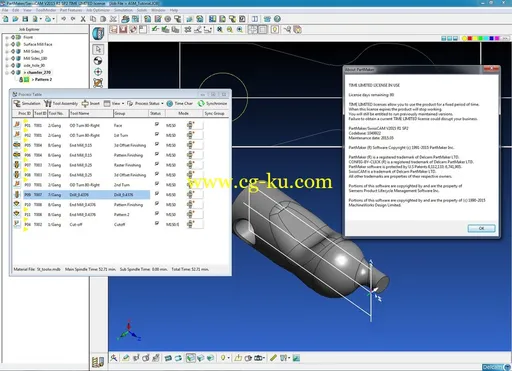Toggle Status checkbox for the Pattern 2 process
Image resolution: width=512 pixels, height=371 pixels.
157,213
